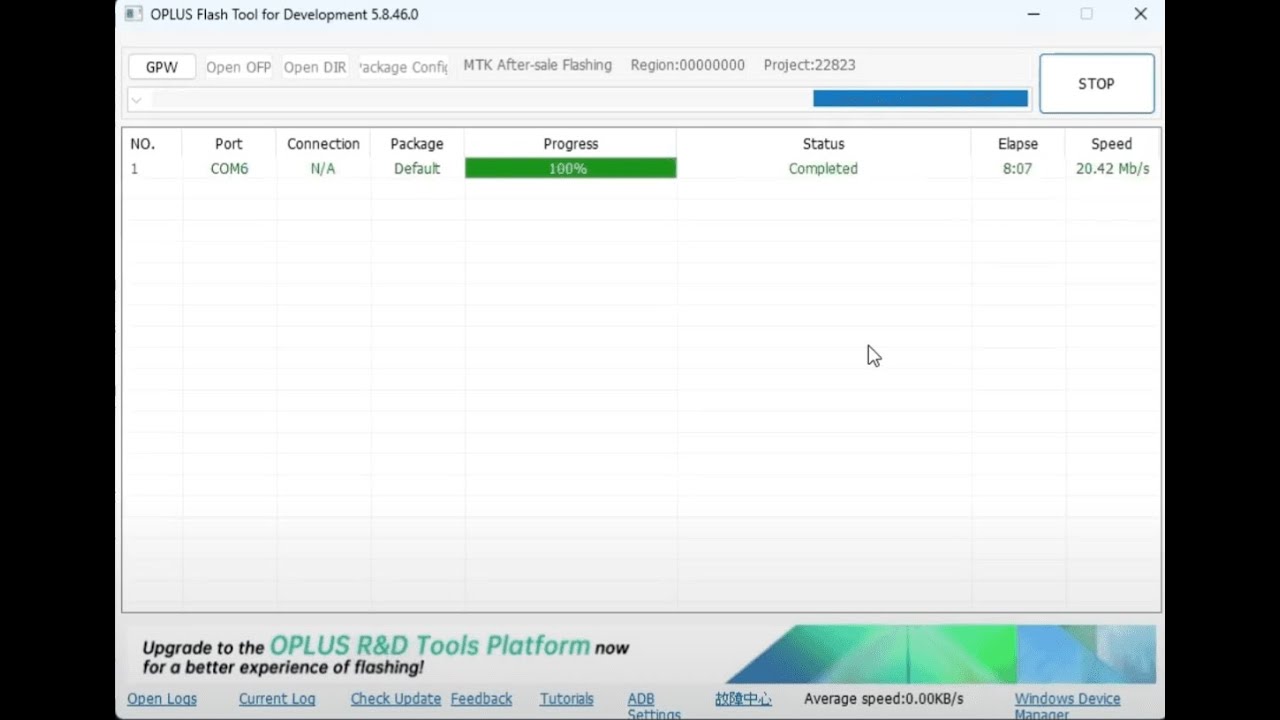
Task: Sort by the Port column header
Action: (x=229, y=144)
